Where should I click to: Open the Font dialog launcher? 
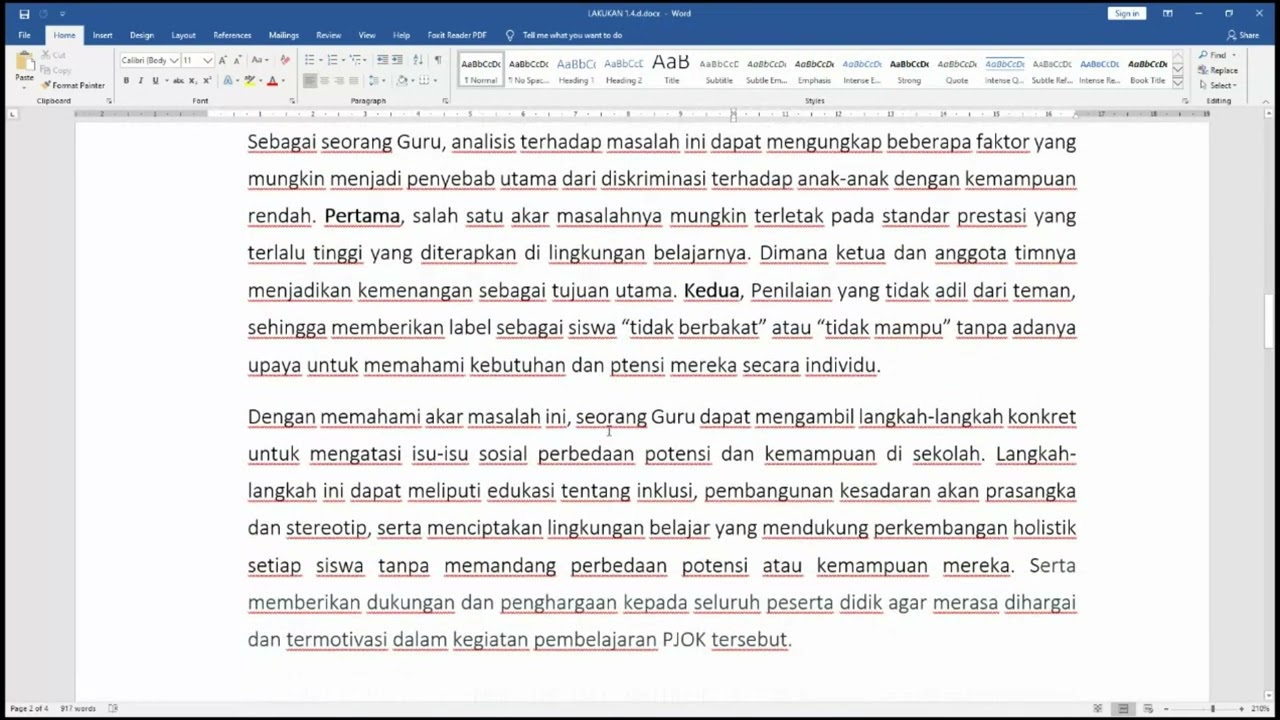point(292,101)
